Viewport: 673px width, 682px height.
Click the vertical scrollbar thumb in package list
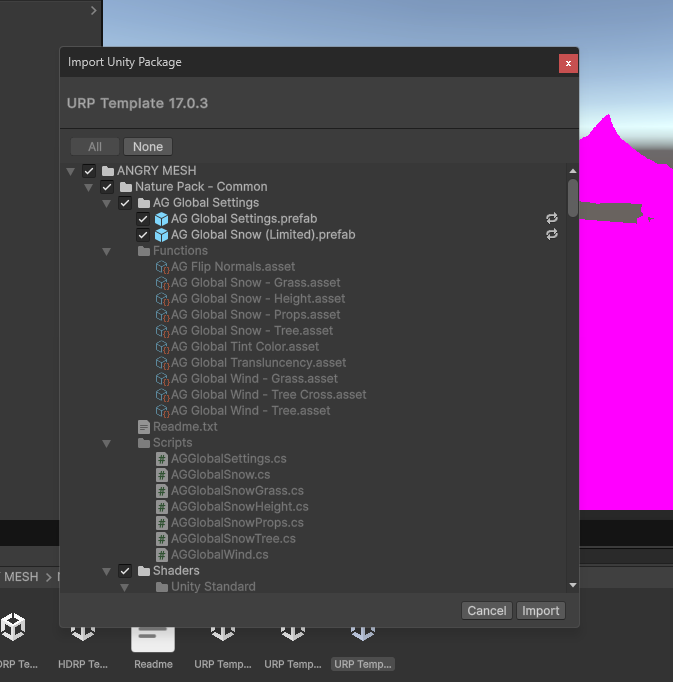coord(573,198)
